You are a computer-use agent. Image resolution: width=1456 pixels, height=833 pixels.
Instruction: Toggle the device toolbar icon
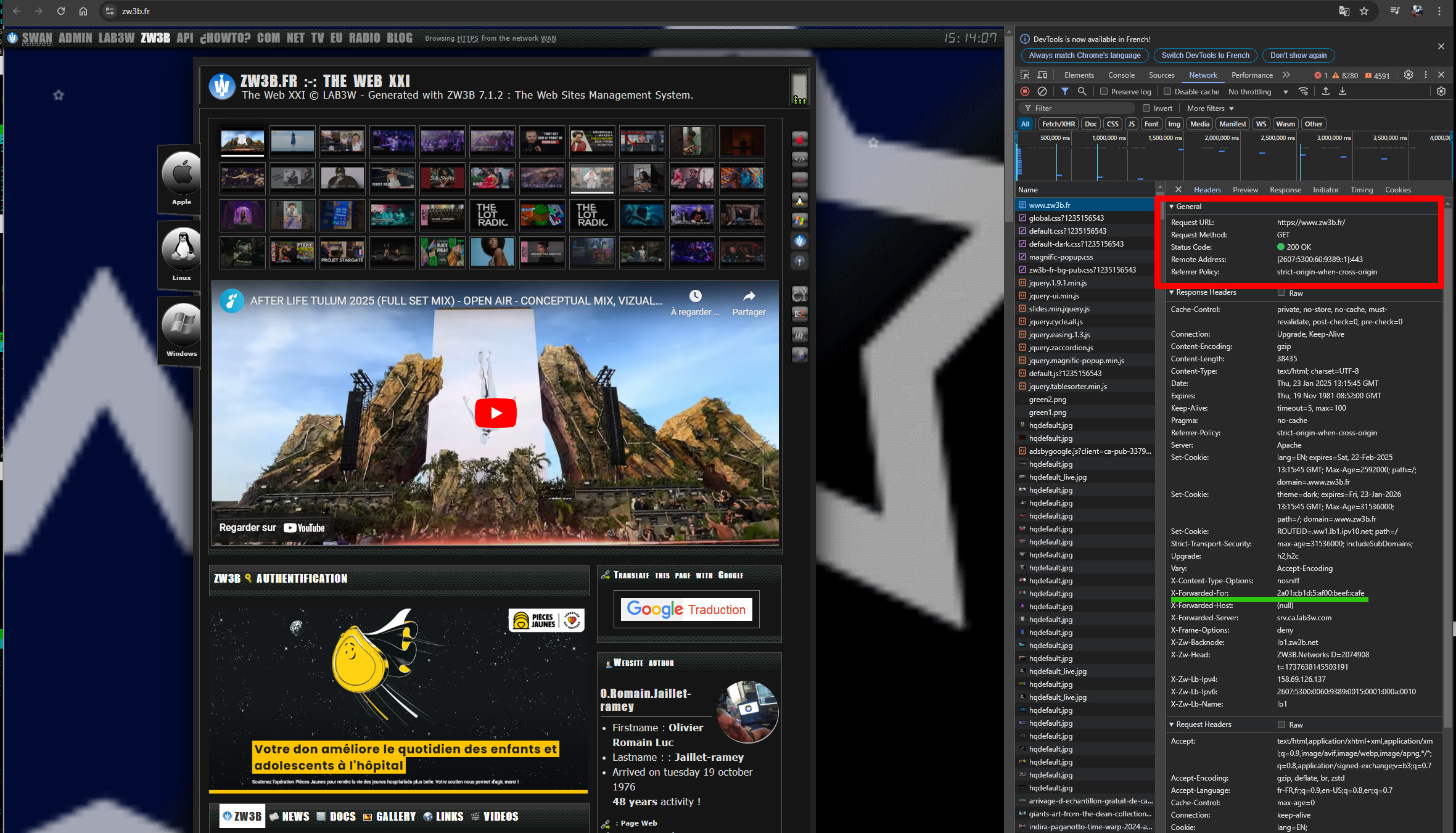1042,75
